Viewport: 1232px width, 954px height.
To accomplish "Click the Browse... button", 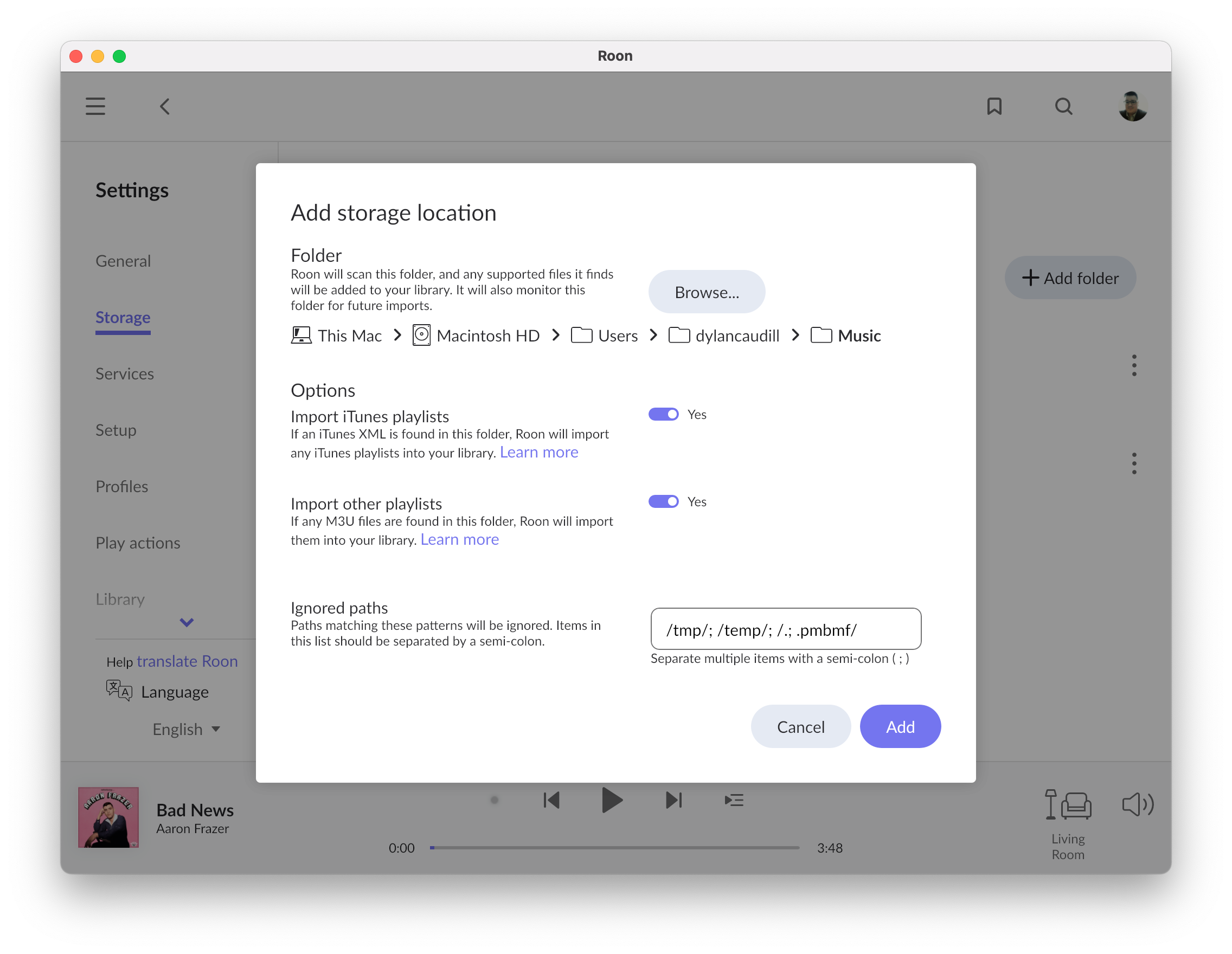I will click(706, 292).
